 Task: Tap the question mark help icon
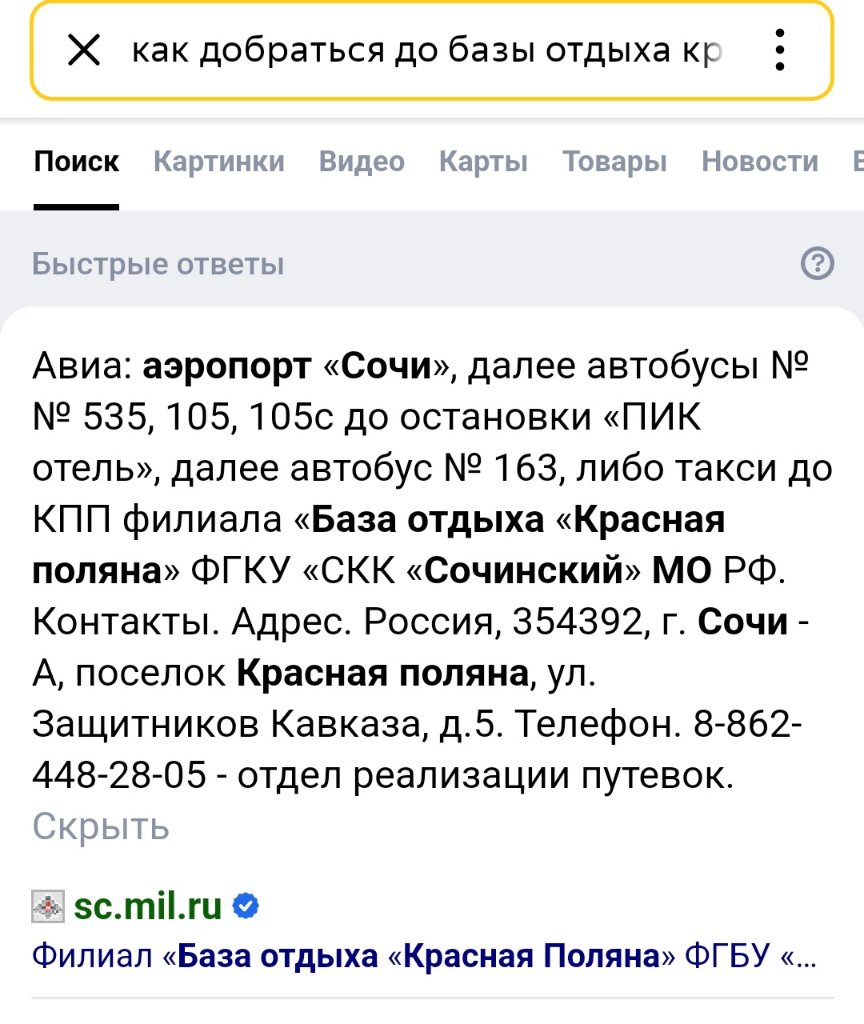818,264
